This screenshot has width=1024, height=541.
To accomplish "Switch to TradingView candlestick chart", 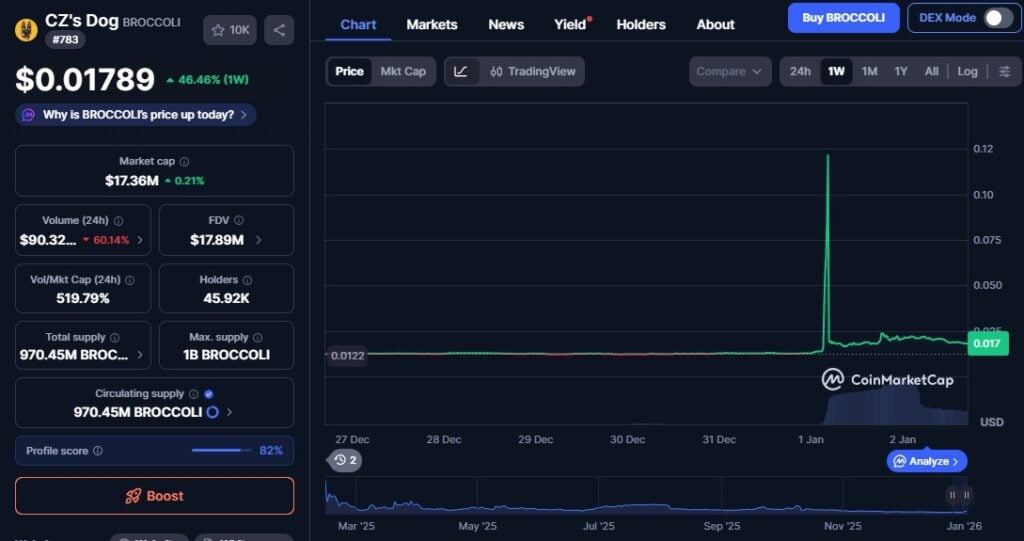I will click(533, 72).
